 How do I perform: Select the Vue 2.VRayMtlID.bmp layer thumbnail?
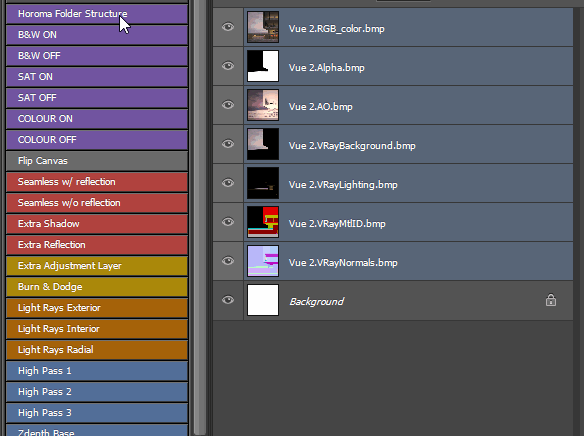(263, 222)
